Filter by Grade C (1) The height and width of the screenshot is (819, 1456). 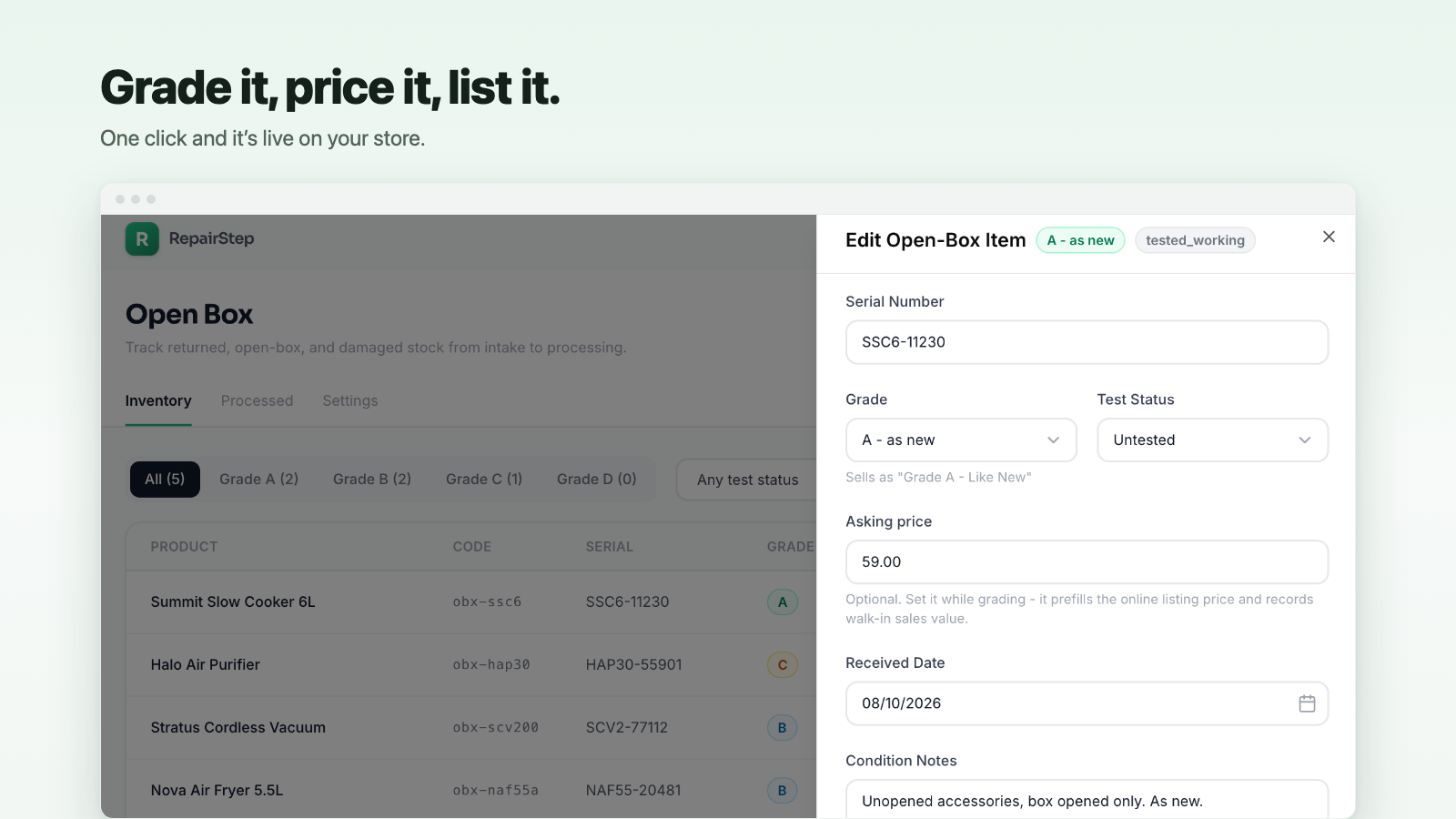click(x=484, y=480)
